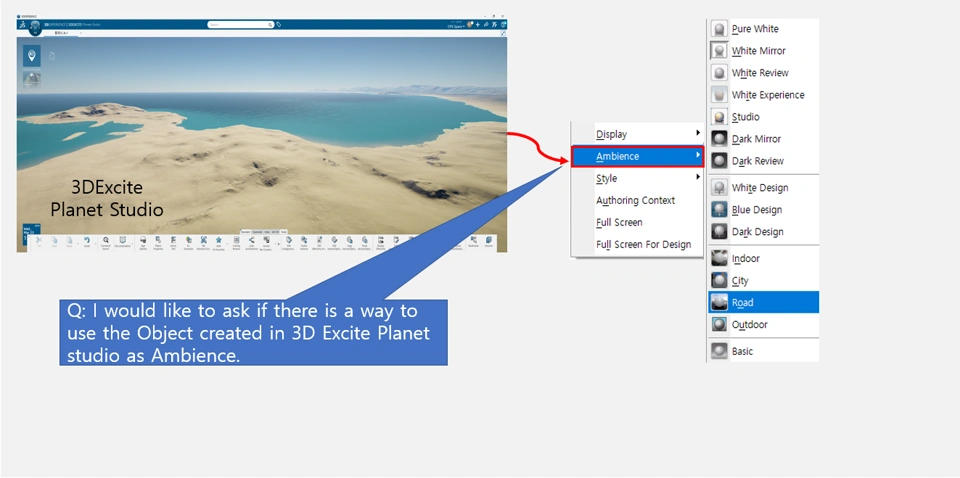Expand the Display submenu arrow
Image resolution: width=960 pixels, height=478 pixels.
pyautogui.click(x=698, y=134)
